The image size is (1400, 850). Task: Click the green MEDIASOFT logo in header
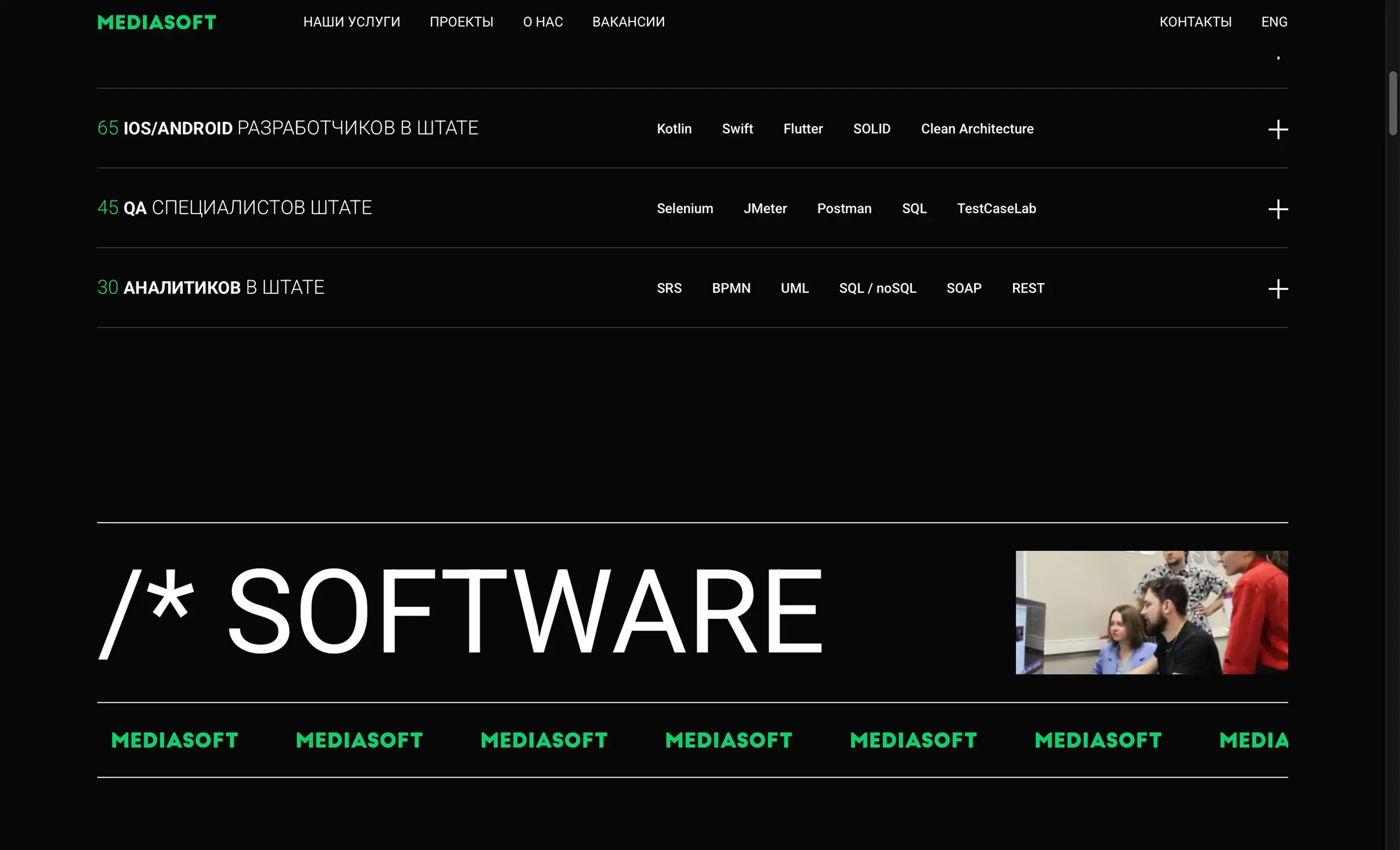pyautogui.click(x=157, y=23)
